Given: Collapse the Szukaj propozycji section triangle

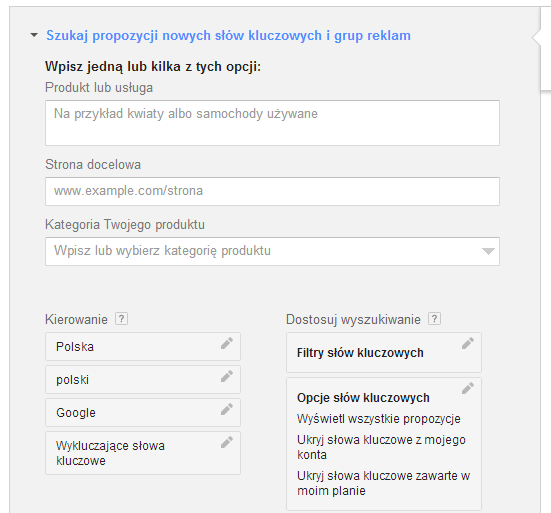Looking at the screenshot, I should pyautogui.click(x=34, y=35).
